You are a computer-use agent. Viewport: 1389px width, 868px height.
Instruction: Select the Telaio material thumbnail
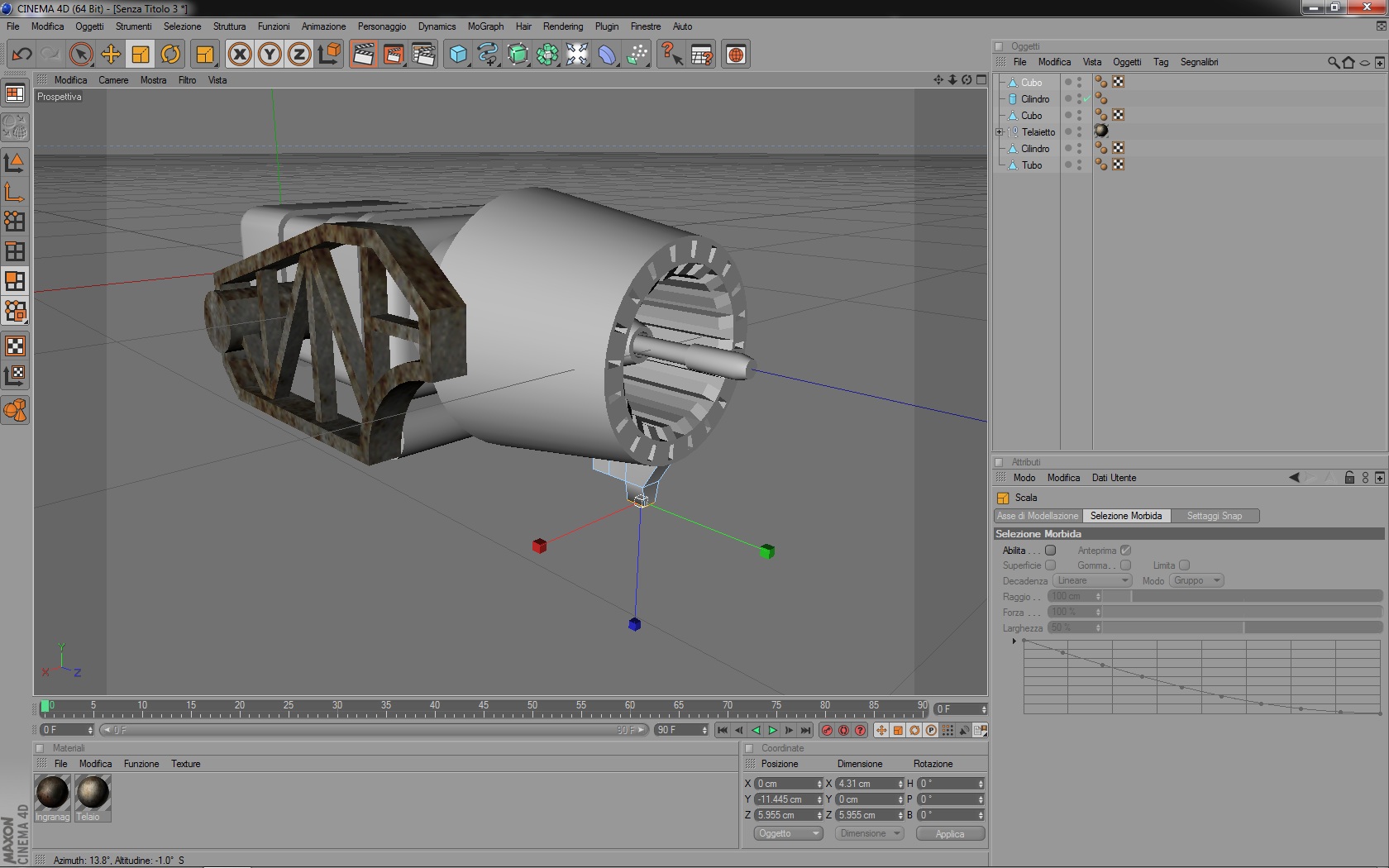click(93, 794)
